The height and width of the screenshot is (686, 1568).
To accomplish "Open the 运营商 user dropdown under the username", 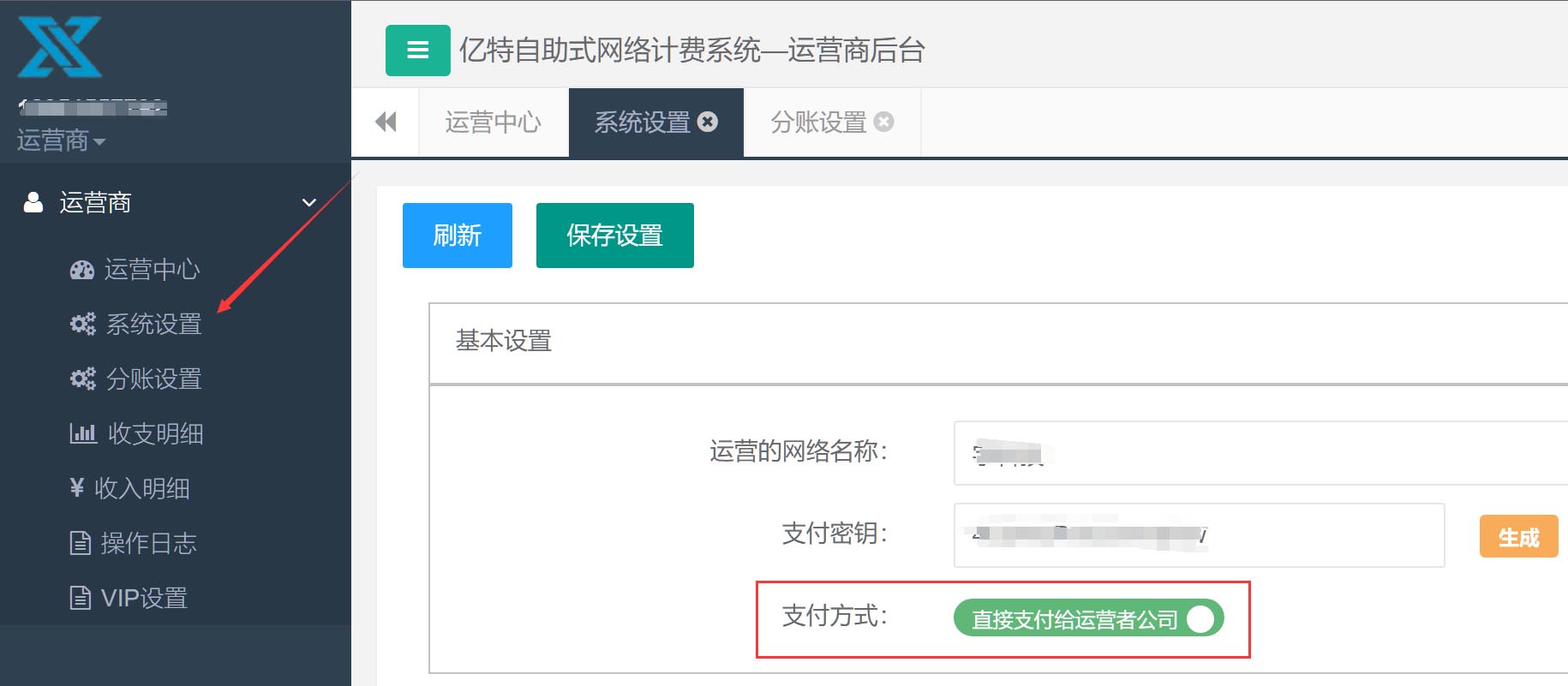I will coord(61,140).
